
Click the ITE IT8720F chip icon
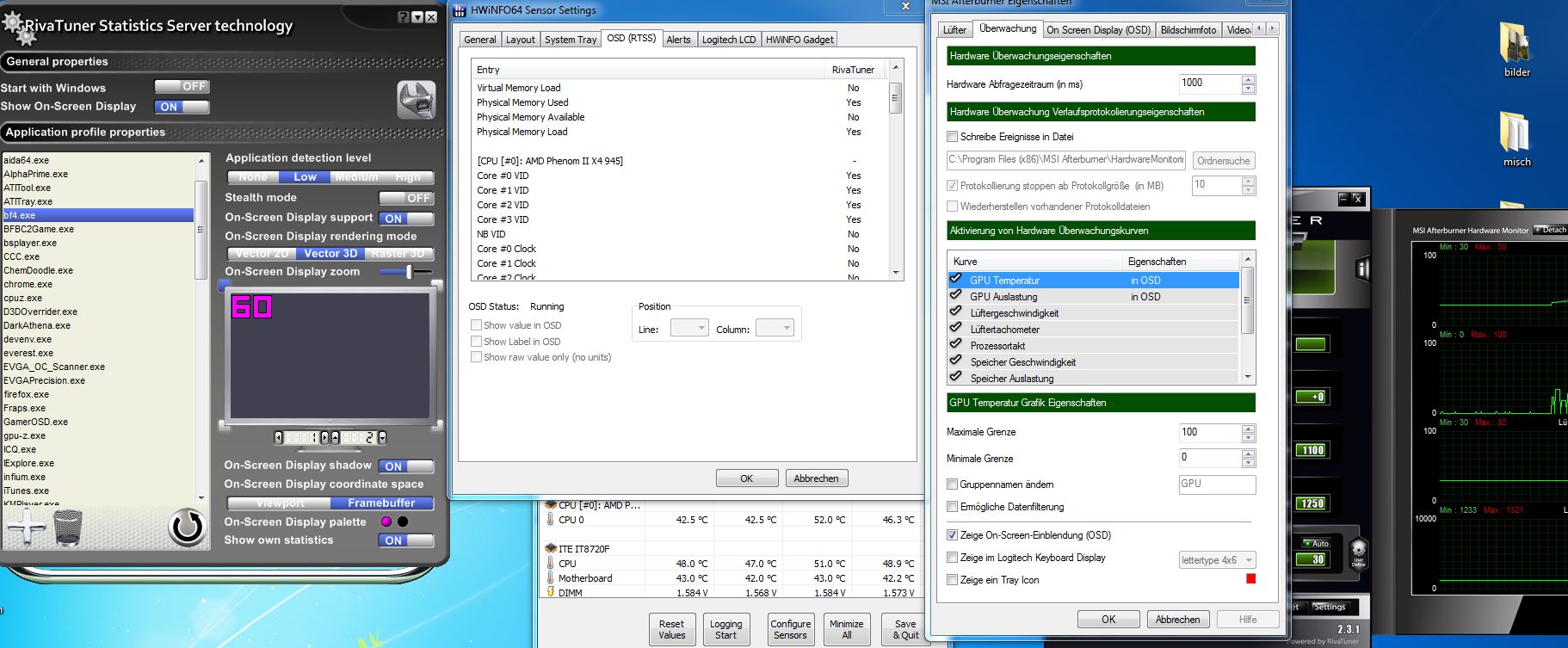[x=551, y=548]
